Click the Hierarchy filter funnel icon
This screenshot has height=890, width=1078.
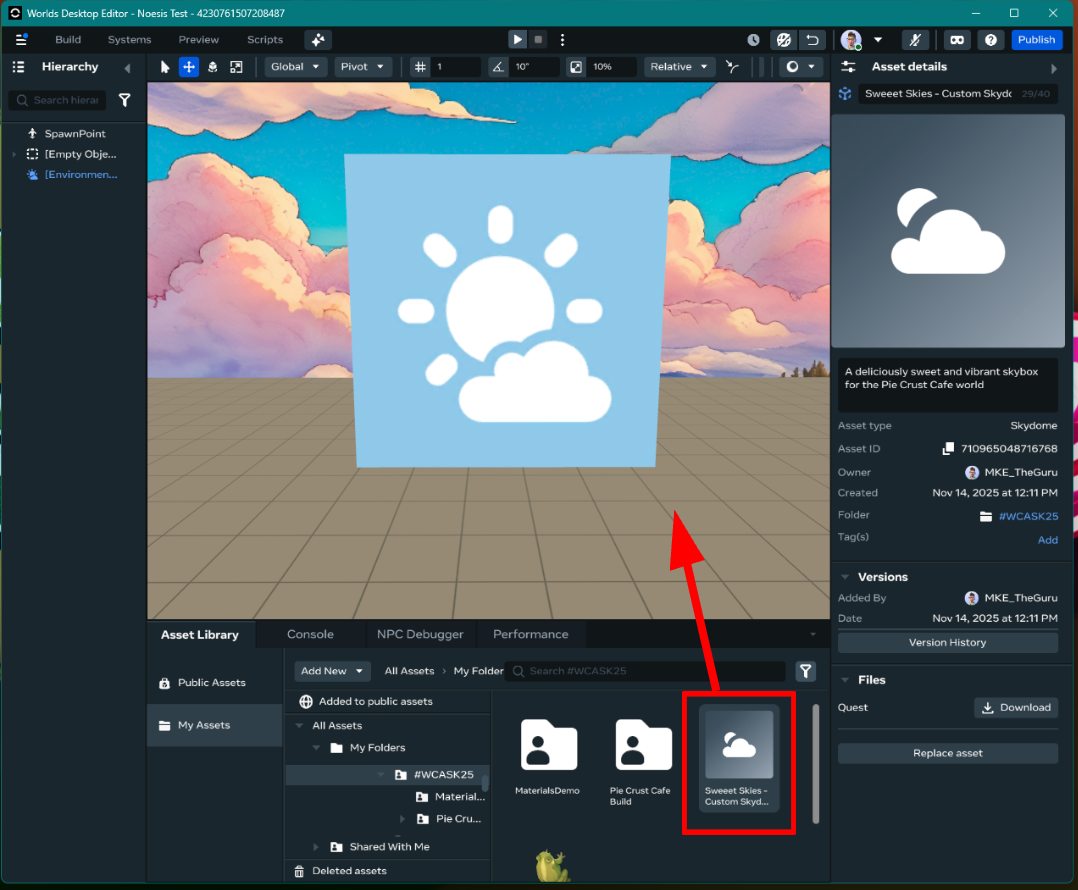[125, 100]
